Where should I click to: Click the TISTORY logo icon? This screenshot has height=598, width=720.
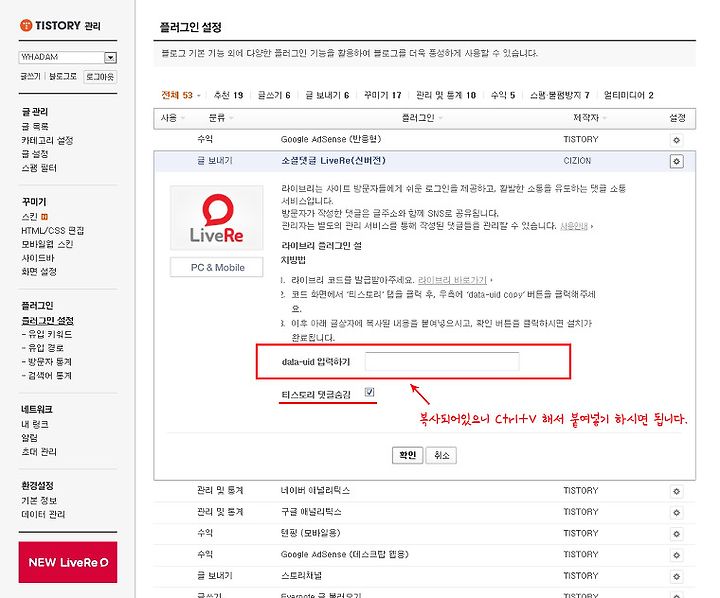click(26, 25)
